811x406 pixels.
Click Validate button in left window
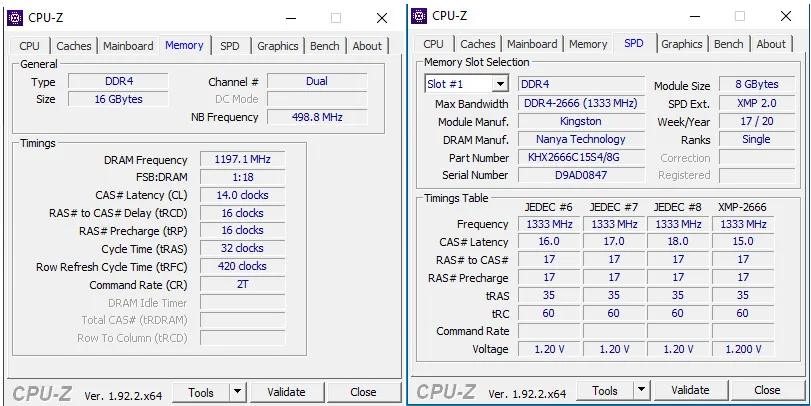(x=286, y=393)
